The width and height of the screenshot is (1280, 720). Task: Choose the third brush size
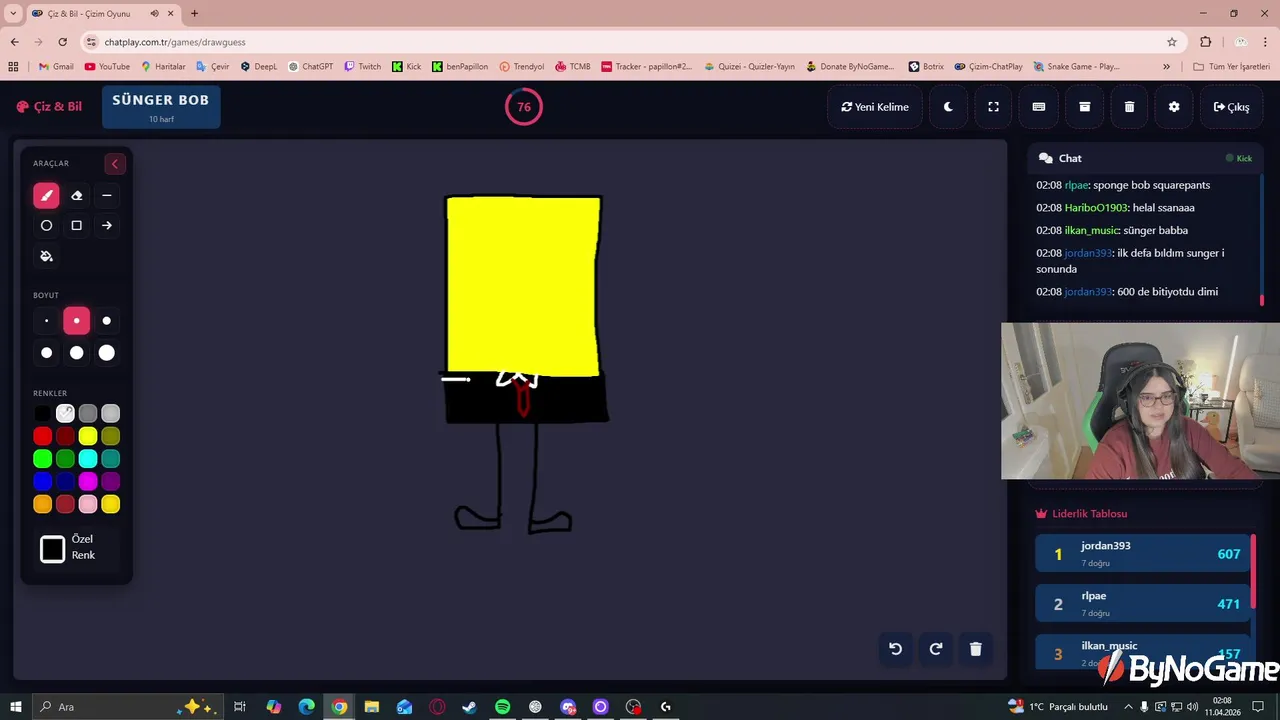[x=107, y=321]
